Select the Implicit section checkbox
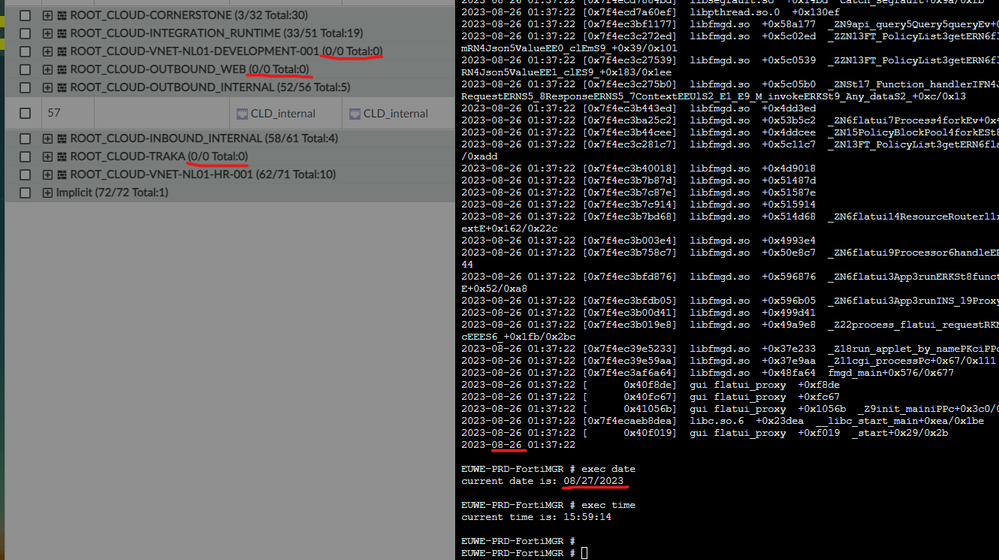This screenshot has width=999, height=560. (25, 192)
